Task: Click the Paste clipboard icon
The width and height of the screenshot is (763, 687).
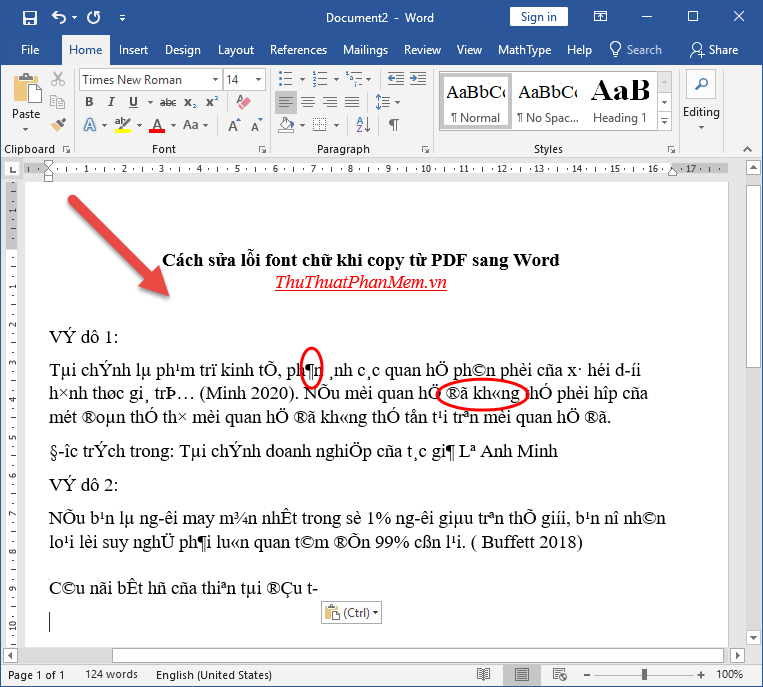Action: pyautogui.click(x=26, y=89)
